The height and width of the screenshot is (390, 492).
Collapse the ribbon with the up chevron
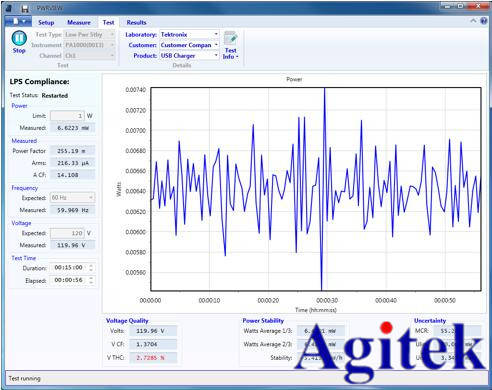pyautogui.click(x=473, y=21)
